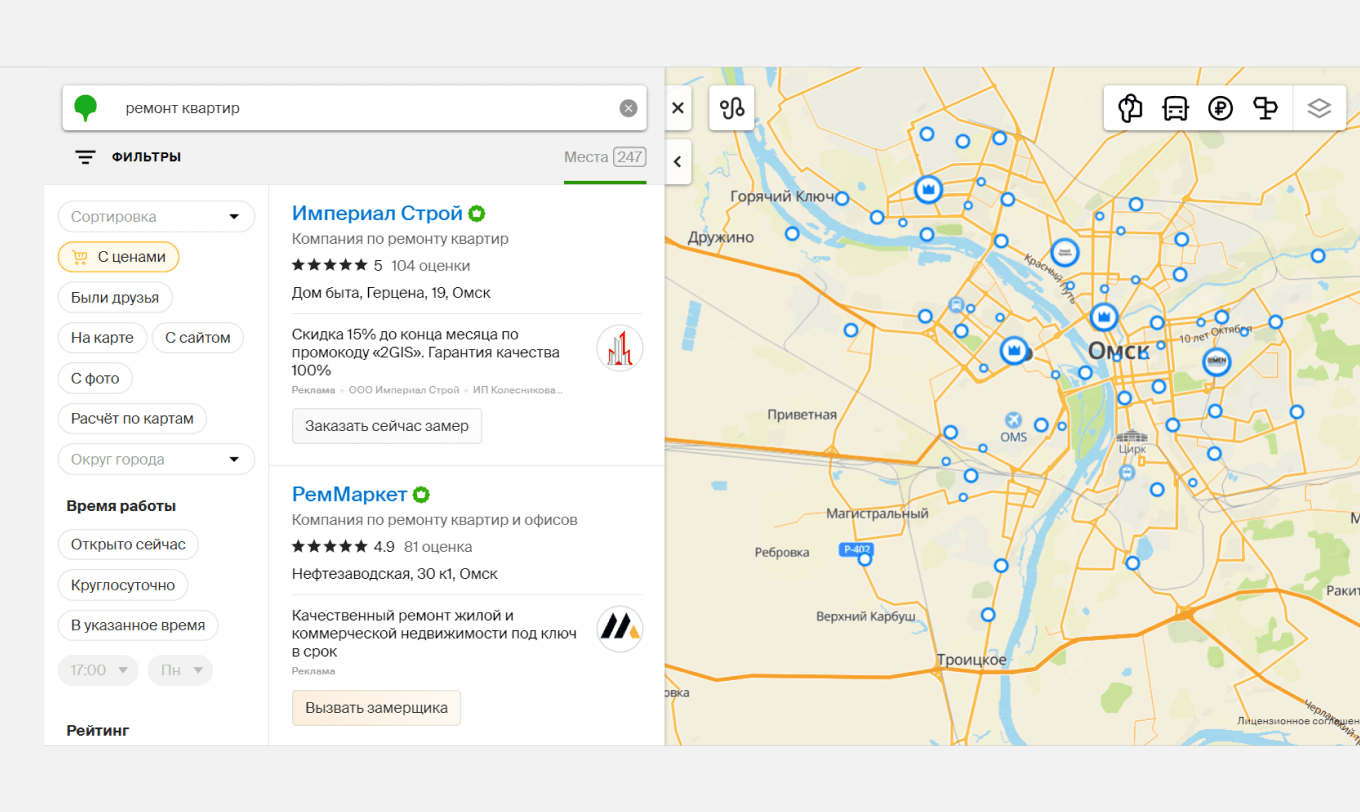This screenshot has height=812, width=1360.
Task: Click the OMS airport icon on map
Action: [x=1014, y=419]
